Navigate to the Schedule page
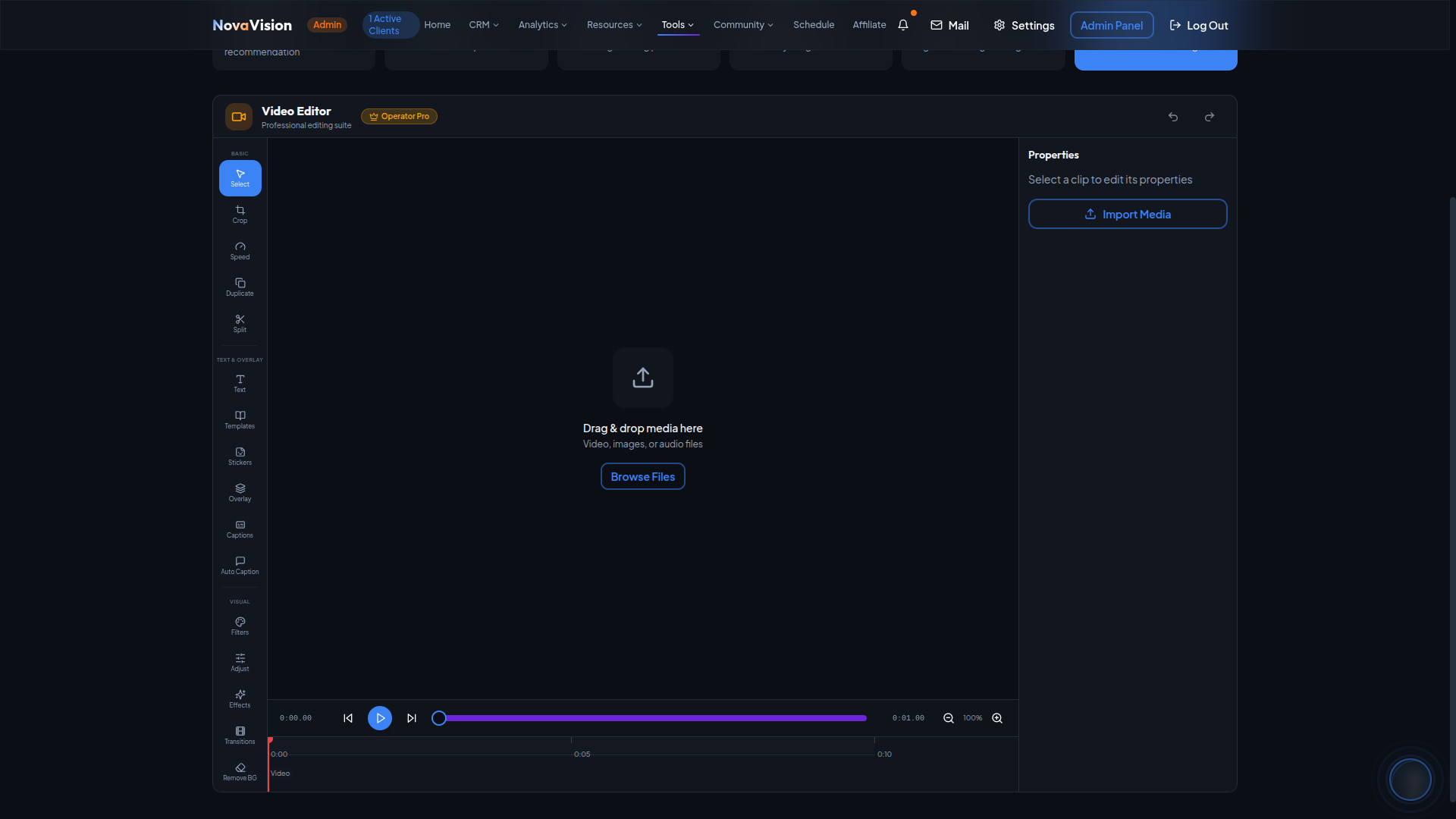 pos(813,25)
